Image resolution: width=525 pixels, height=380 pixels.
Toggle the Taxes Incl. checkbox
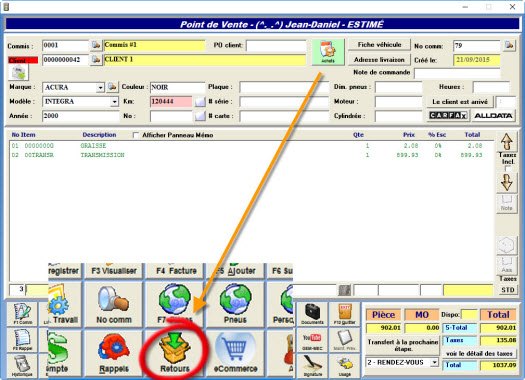pyautogui.click(x=508, y=169)
